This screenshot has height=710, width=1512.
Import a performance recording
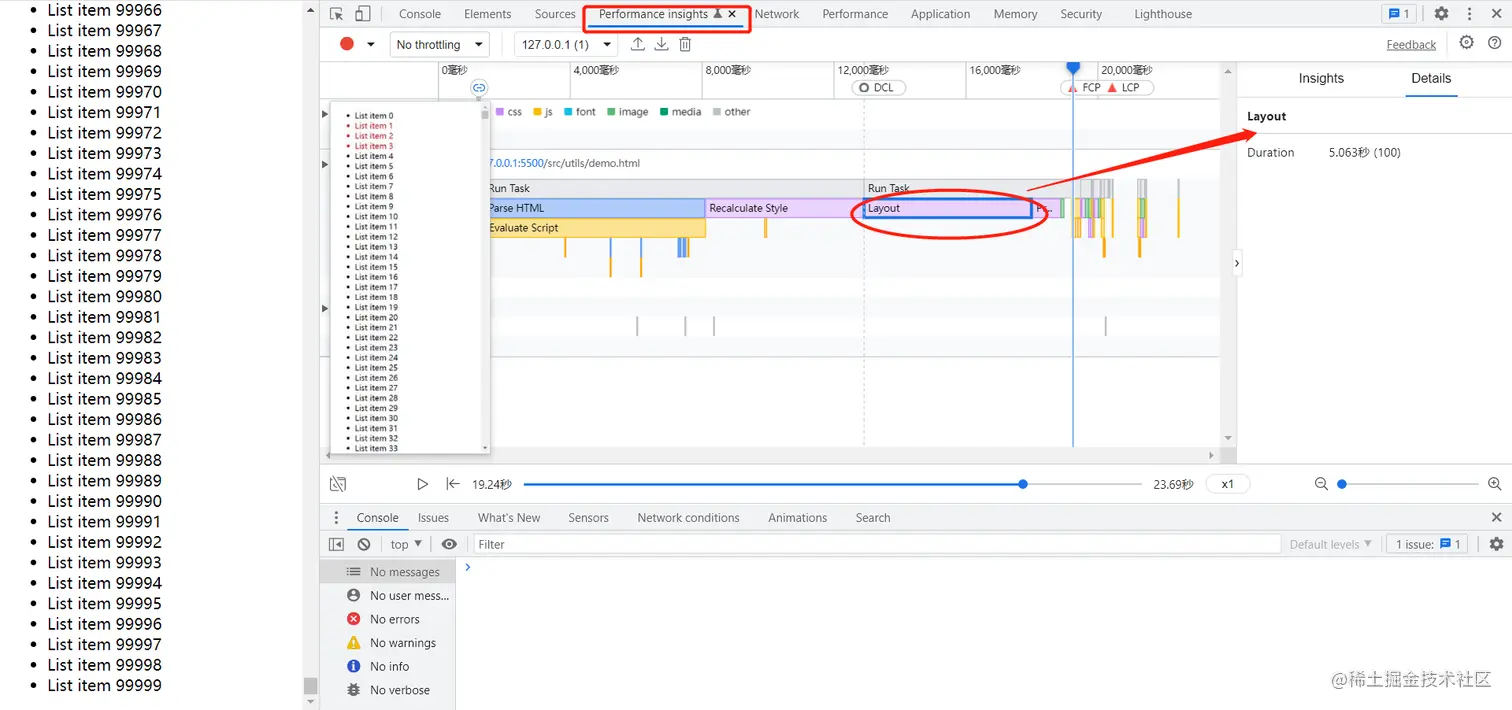[637, 44]
